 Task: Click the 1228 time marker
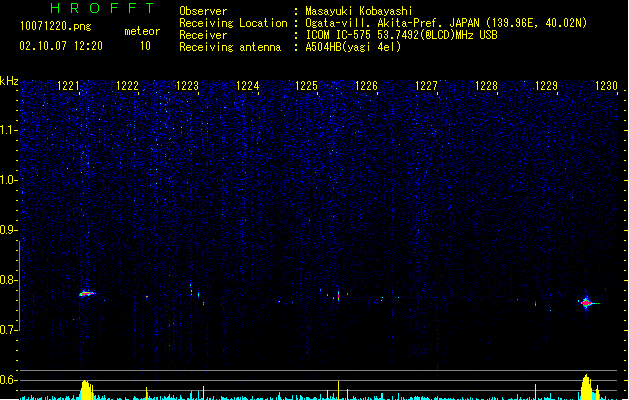point(486,86)
